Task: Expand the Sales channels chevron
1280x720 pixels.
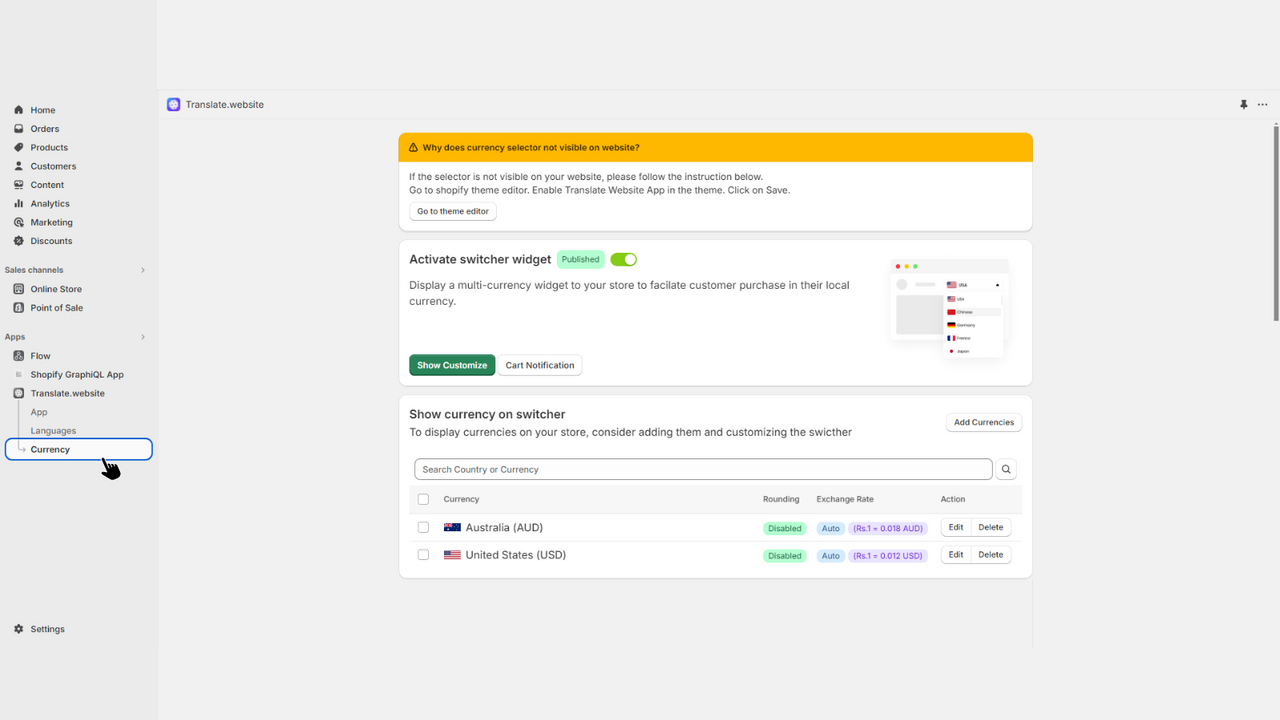Action: point(142,270)
